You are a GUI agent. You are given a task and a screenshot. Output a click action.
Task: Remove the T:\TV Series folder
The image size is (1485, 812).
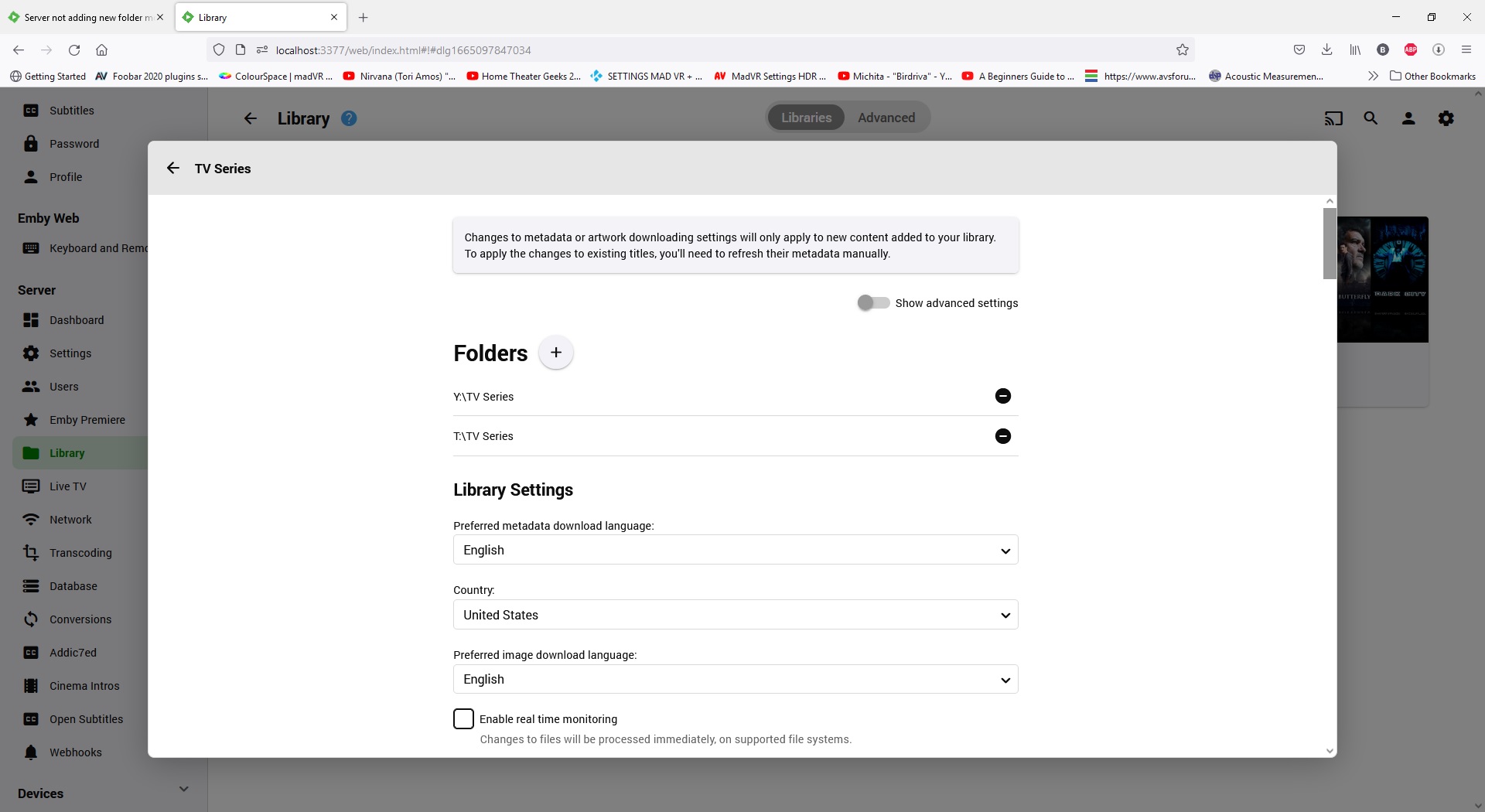pyautogui.click(x=1002, y=436)
